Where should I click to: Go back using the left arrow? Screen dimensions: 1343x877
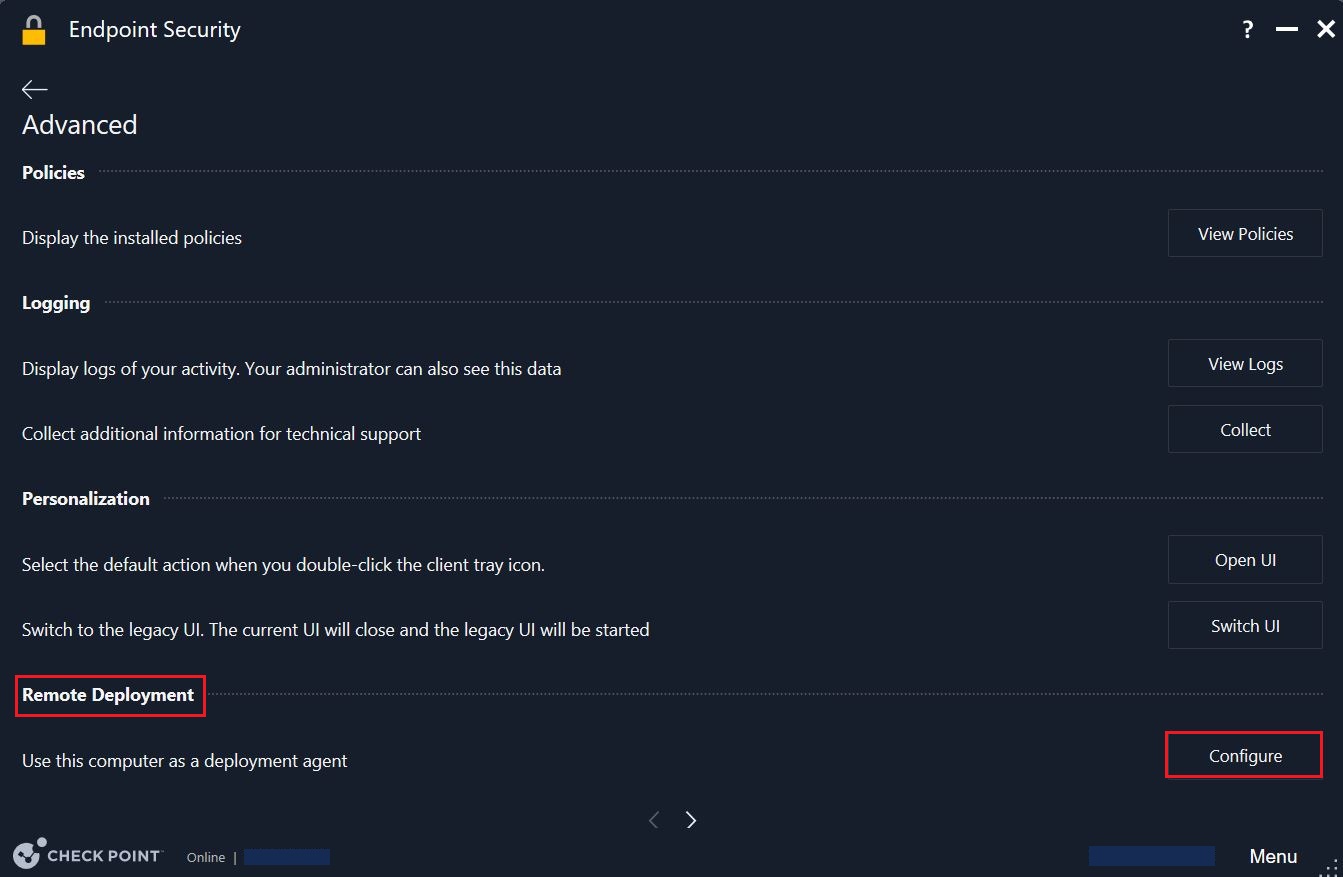35,90
